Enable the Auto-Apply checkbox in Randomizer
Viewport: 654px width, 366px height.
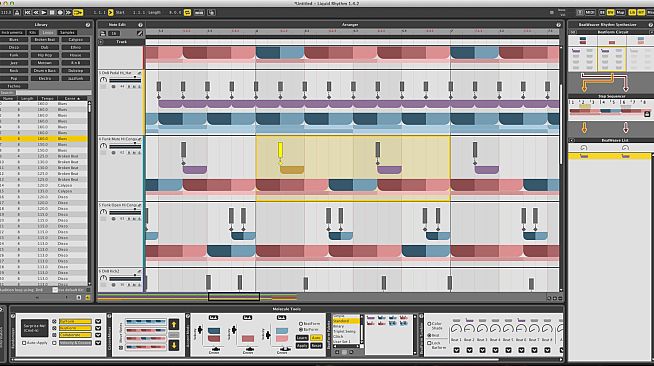[24, 343]
